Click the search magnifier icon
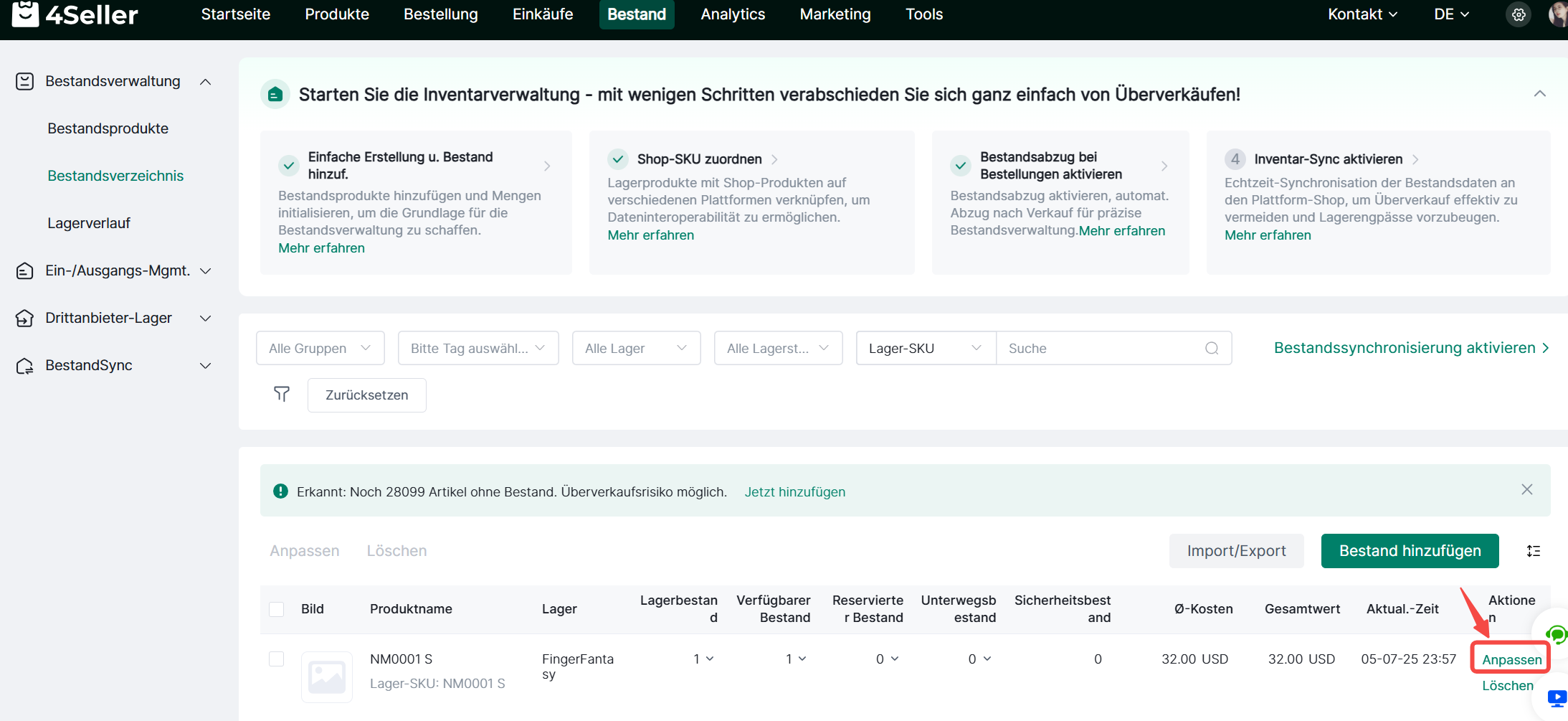The height and width of the screenshot is (721, 1568). click(1212, 349)
